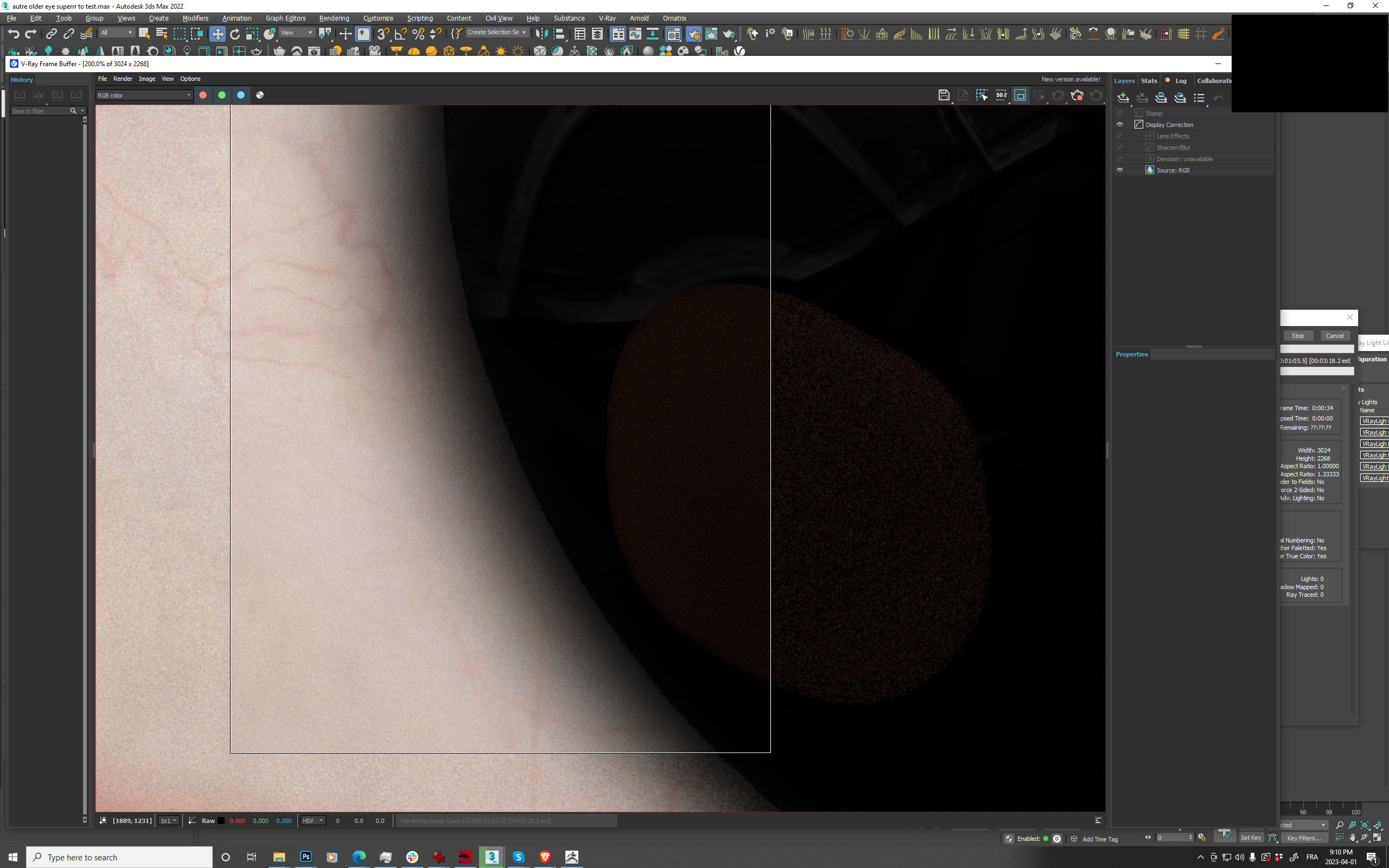Toggle Angle Snap in the main toolbar
The image size is (1389, 868).
pyautogui.click(x=400, y=34)
